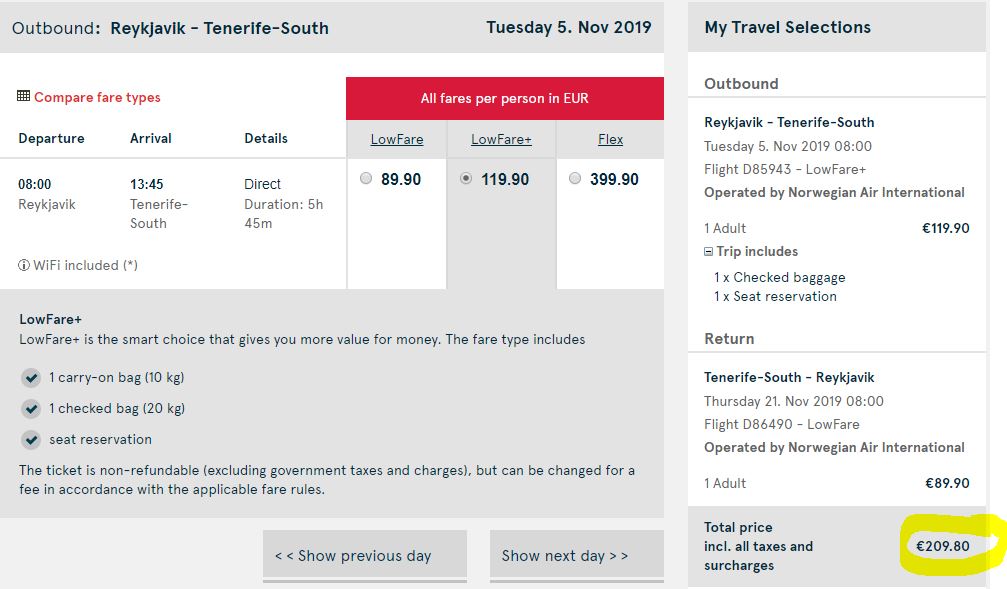1007x589 pixels.
Task: Click the All fares per person in EUR banner
Action: click(505, 98)
